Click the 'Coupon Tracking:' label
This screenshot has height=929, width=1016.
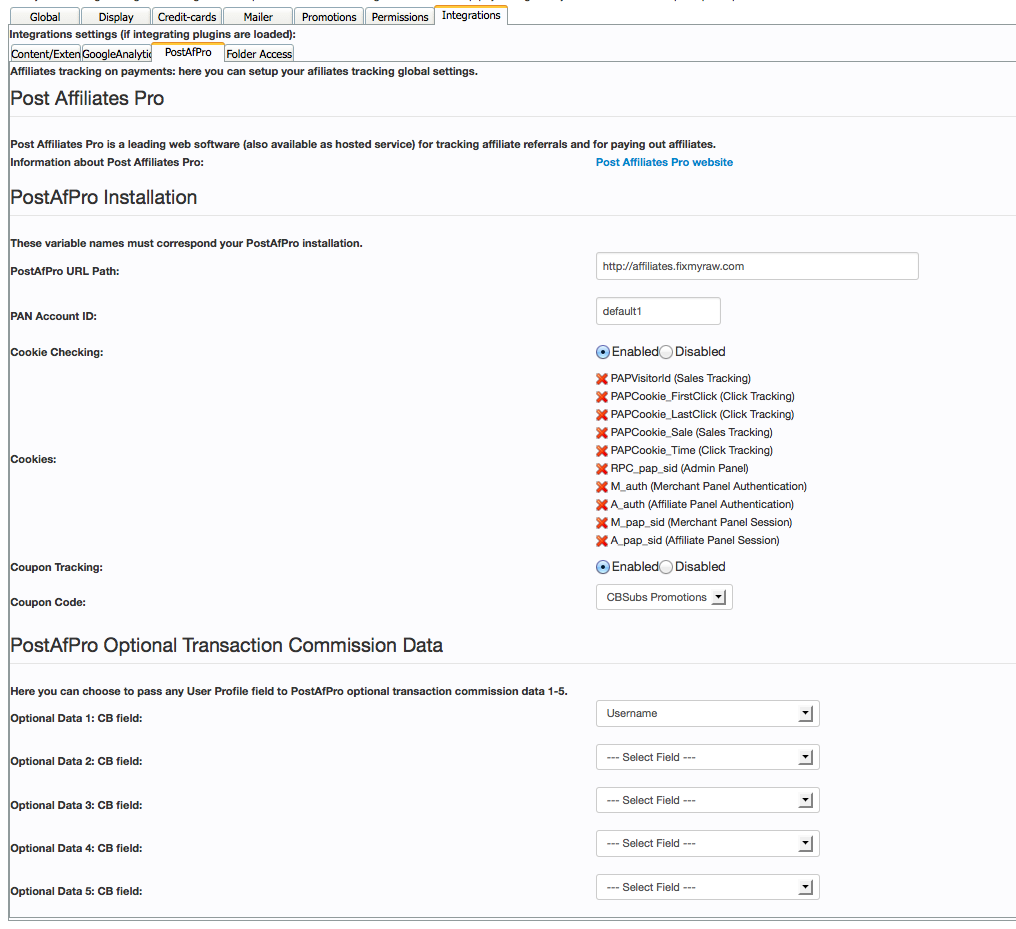point(56,568)
